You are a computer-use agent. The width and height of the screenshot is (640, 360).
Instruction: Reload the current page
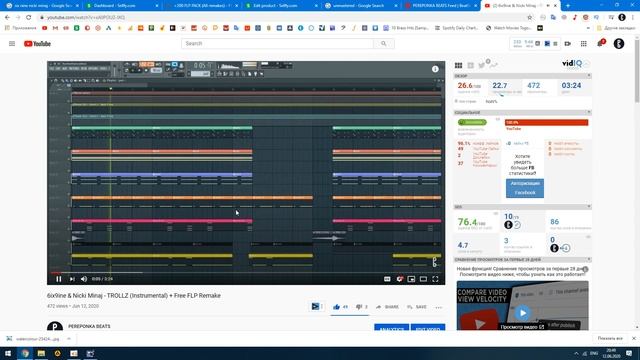(29, 18)
